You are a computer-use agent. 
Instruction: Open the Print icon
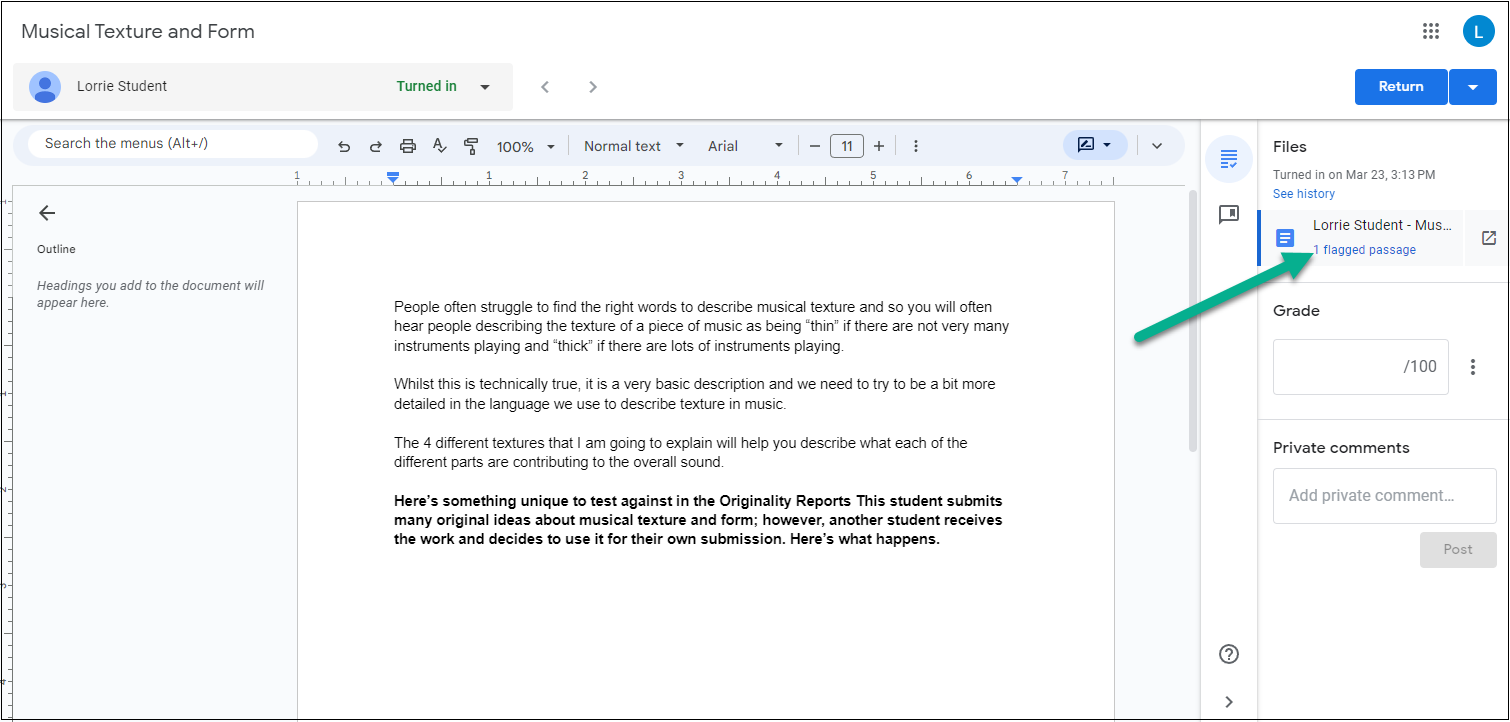click(407, 145)
